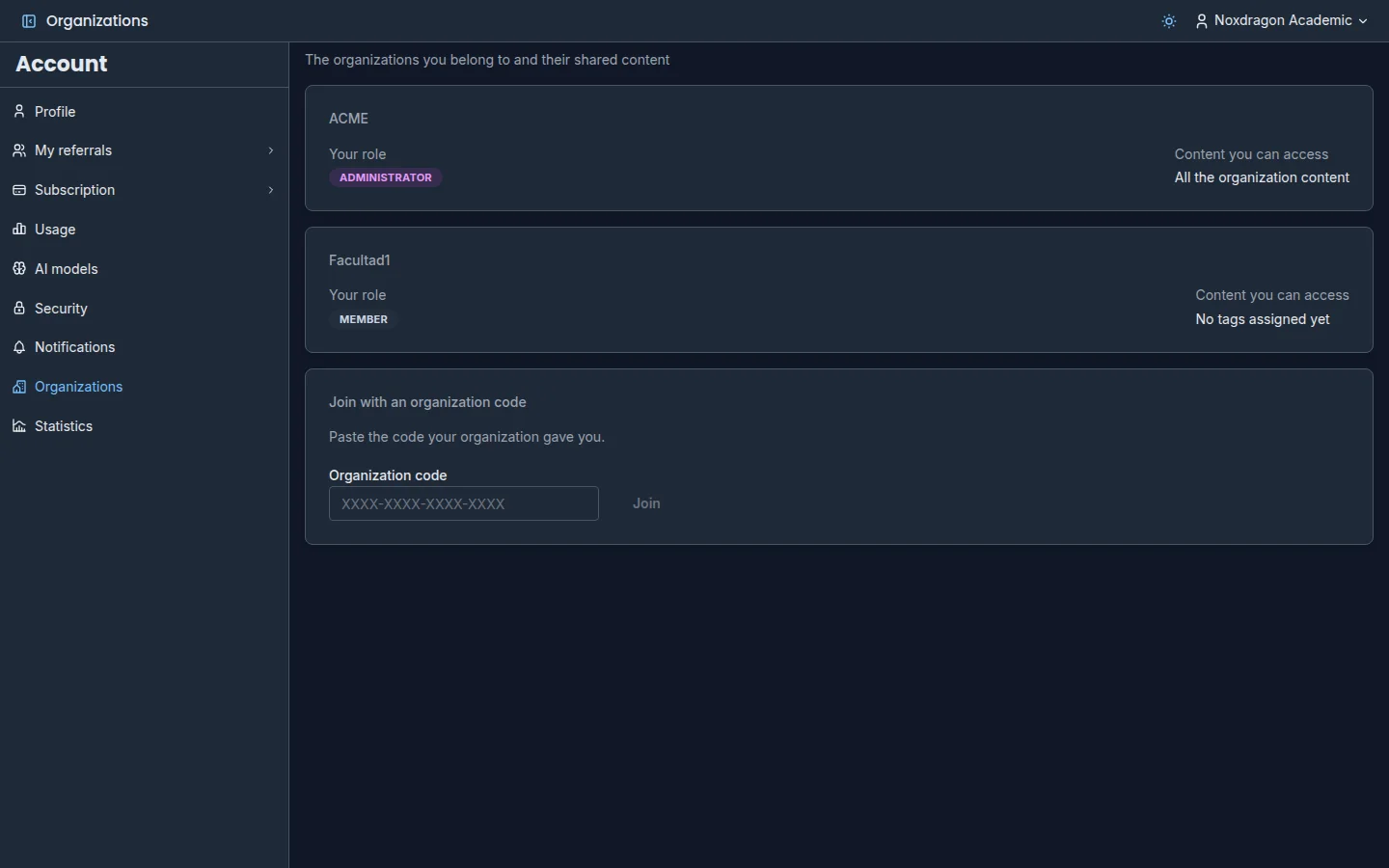Expand the My referrals chevron
The width and height of the screenshot is (1389, 868).
click(271, 150)
